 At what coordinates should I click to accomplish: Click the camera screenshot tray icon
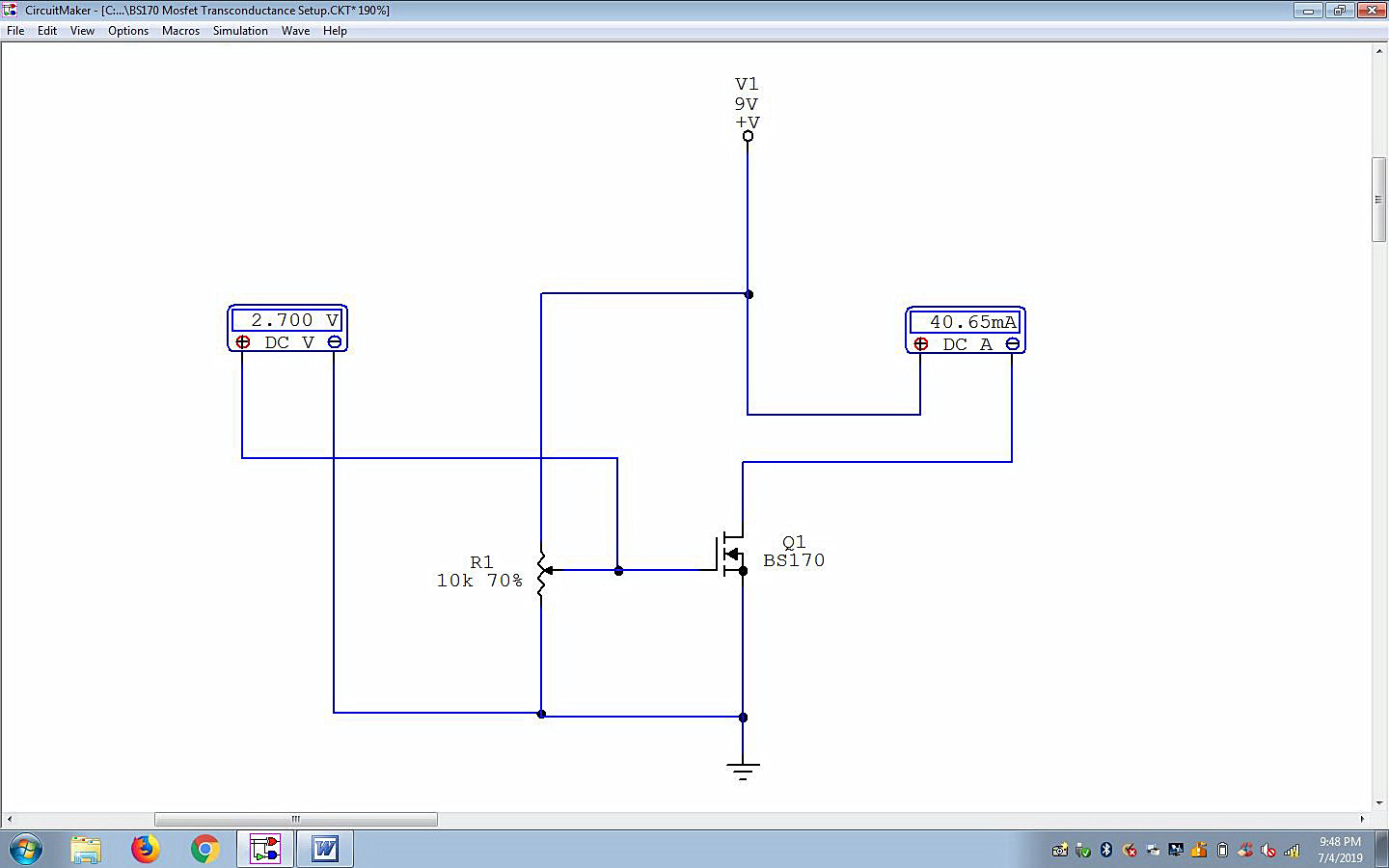click(x=1060, y=850)
